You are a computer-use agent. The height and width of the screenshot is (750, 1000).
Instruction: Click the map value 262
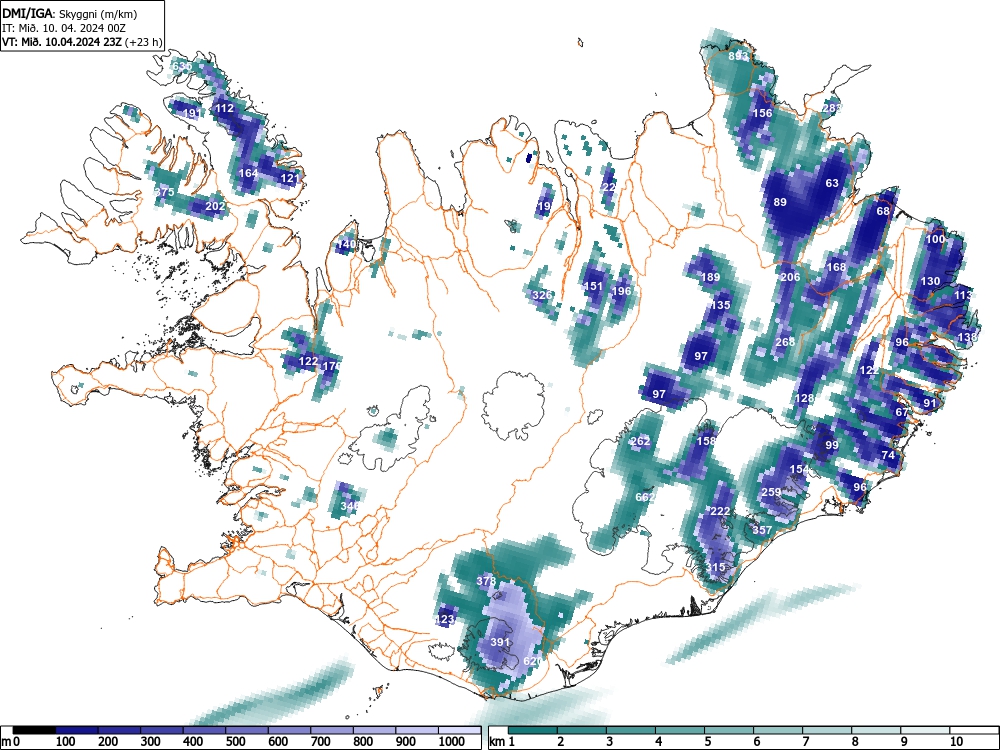pos(640,441)
